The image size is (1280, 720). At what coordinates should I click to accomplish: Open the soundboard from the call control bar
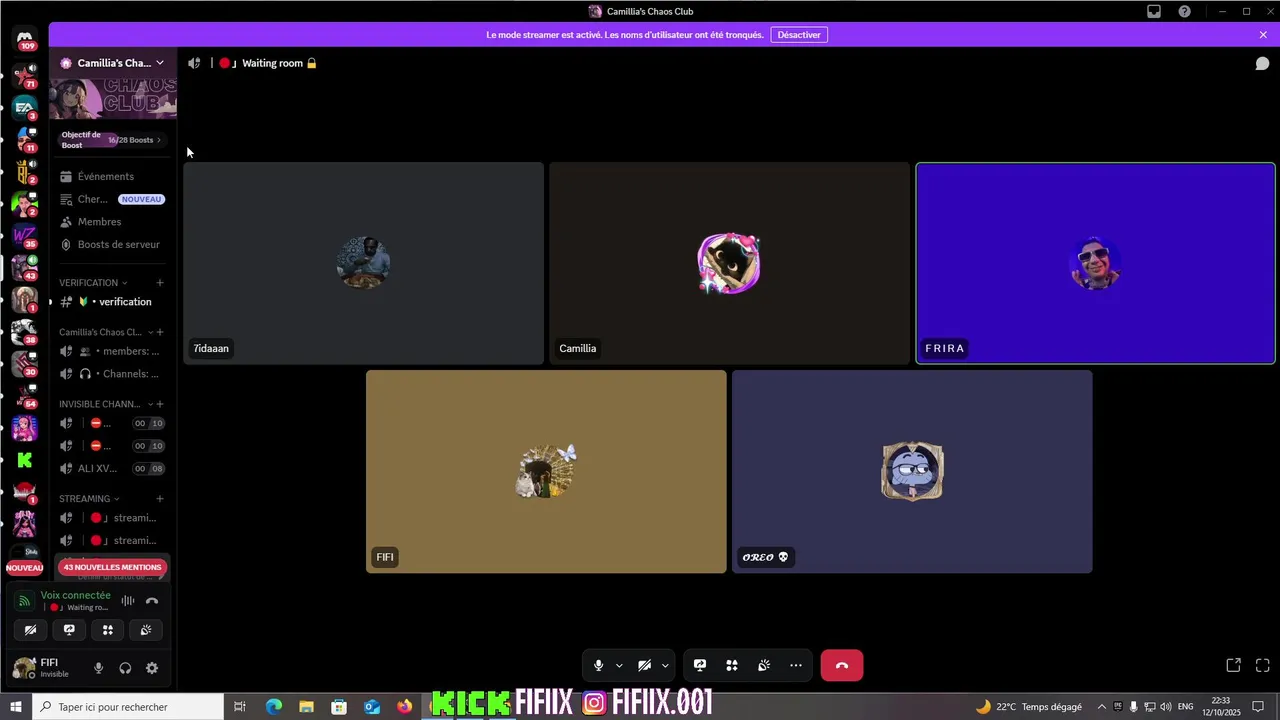pos(764,665)
